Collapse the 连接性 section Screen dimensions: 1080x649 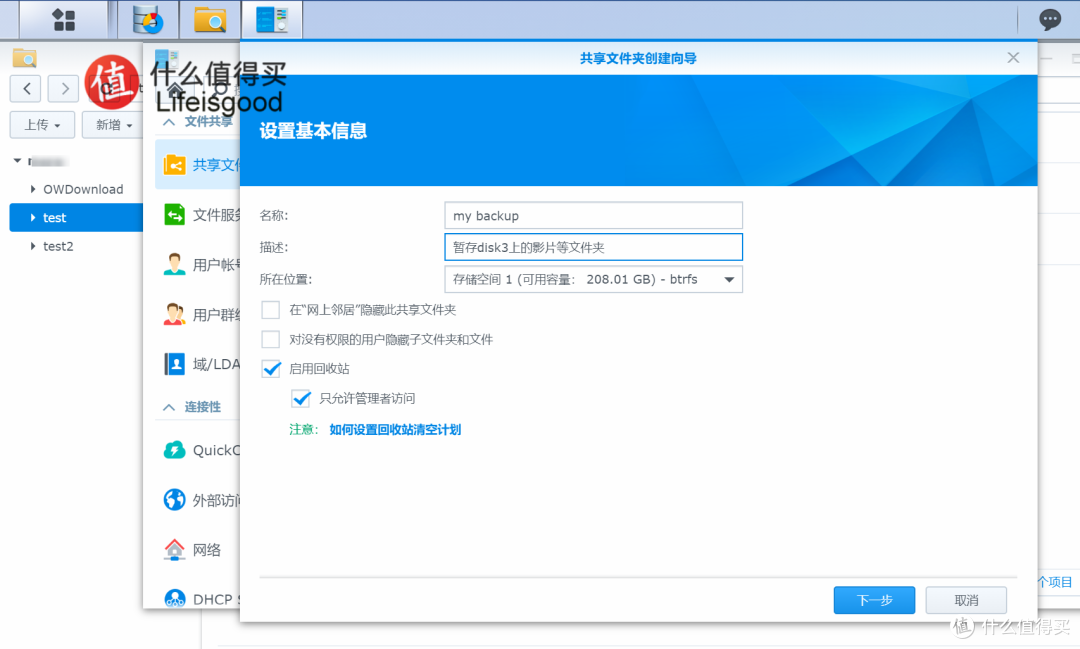169,407
